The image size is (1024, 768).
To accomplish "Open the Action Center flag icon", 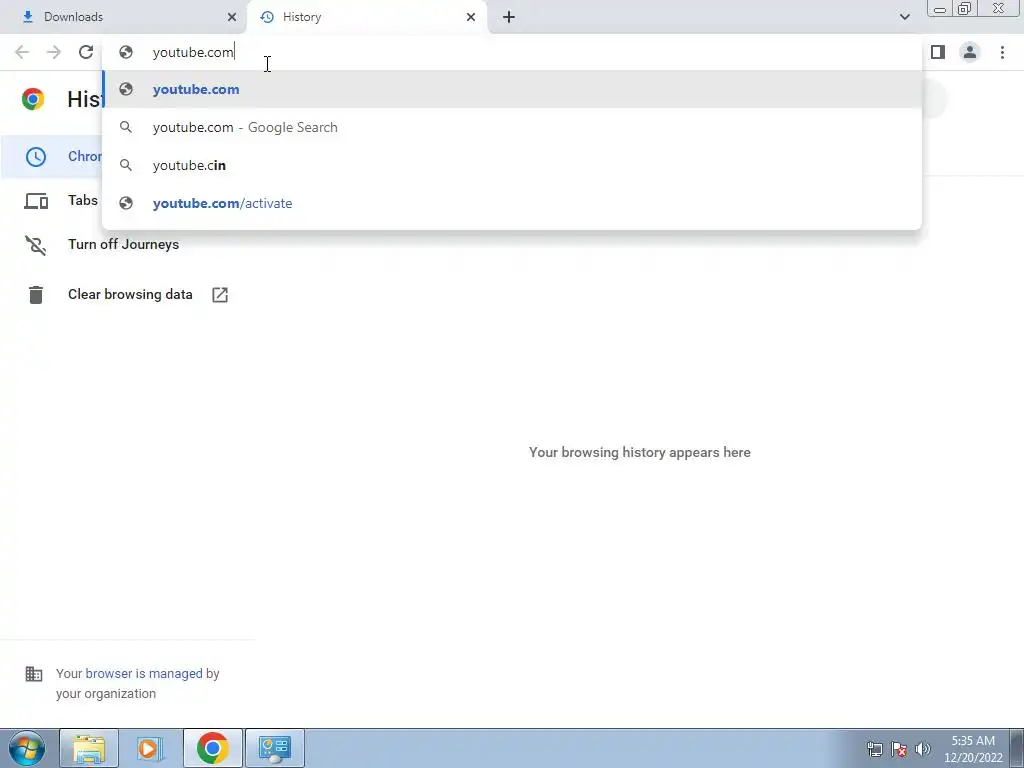I will click(899, 748).
